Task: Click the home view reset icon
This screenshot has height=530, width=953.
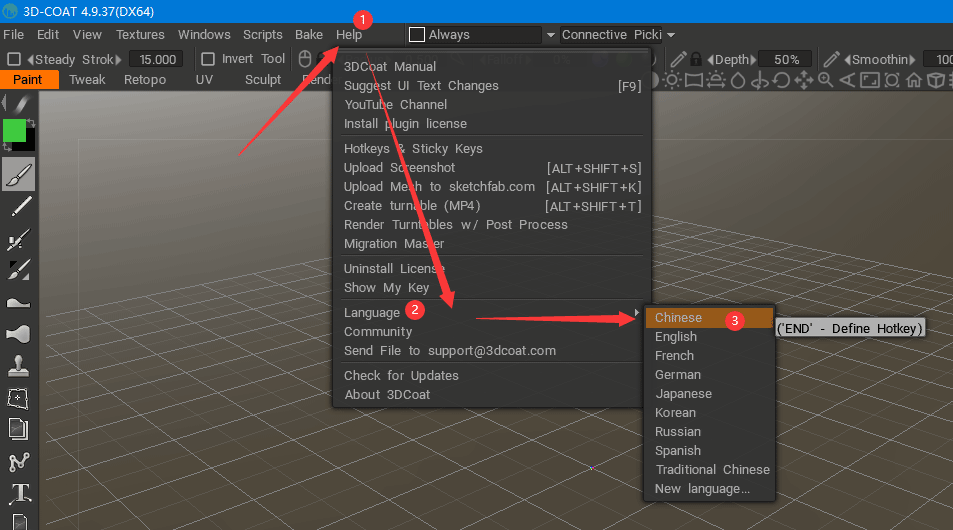Action: click(913, 80)
